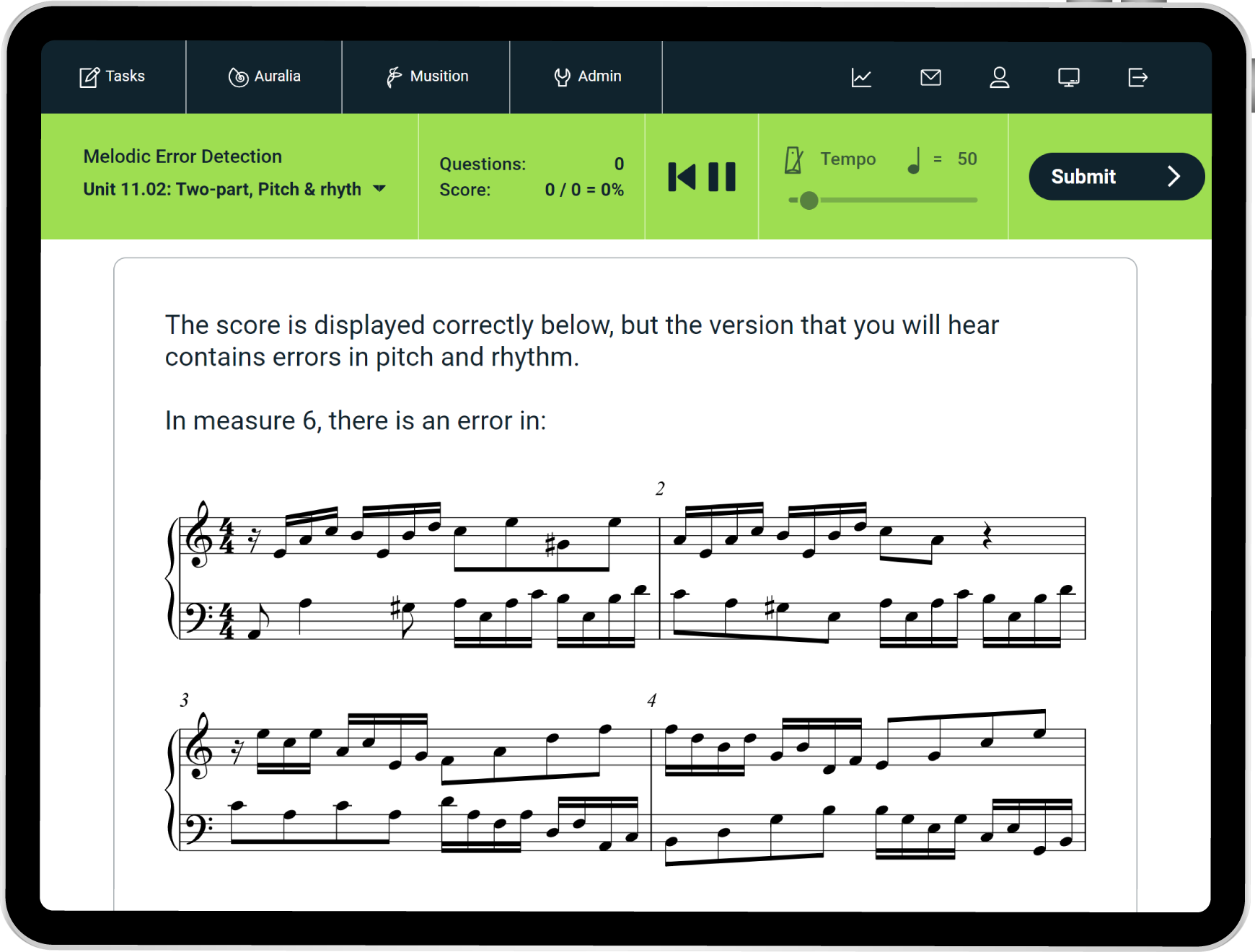Adjust the tempo slider handle

(809, 200)
